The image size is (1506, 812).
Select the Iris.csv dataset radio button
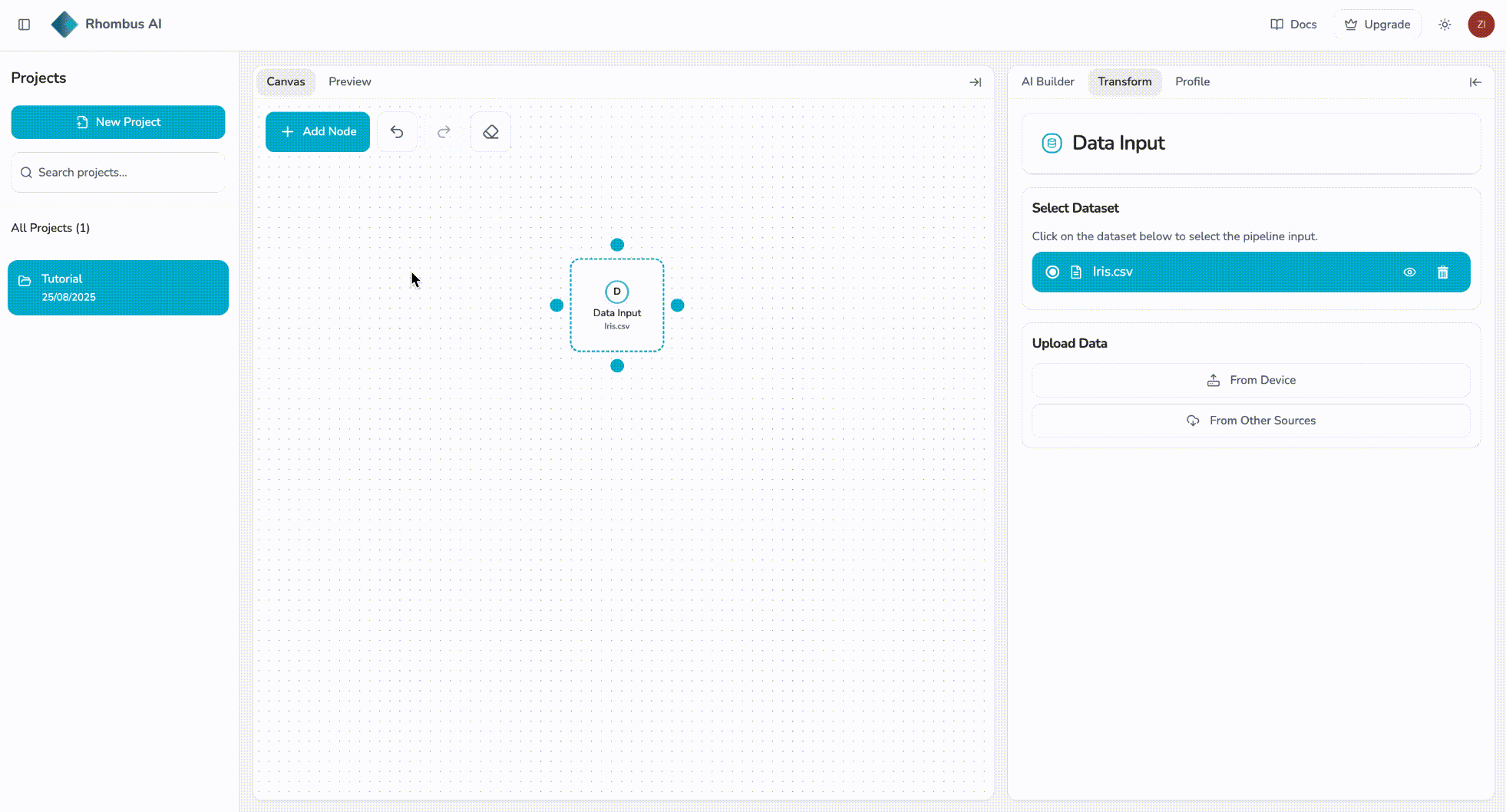pos(1052,272)
